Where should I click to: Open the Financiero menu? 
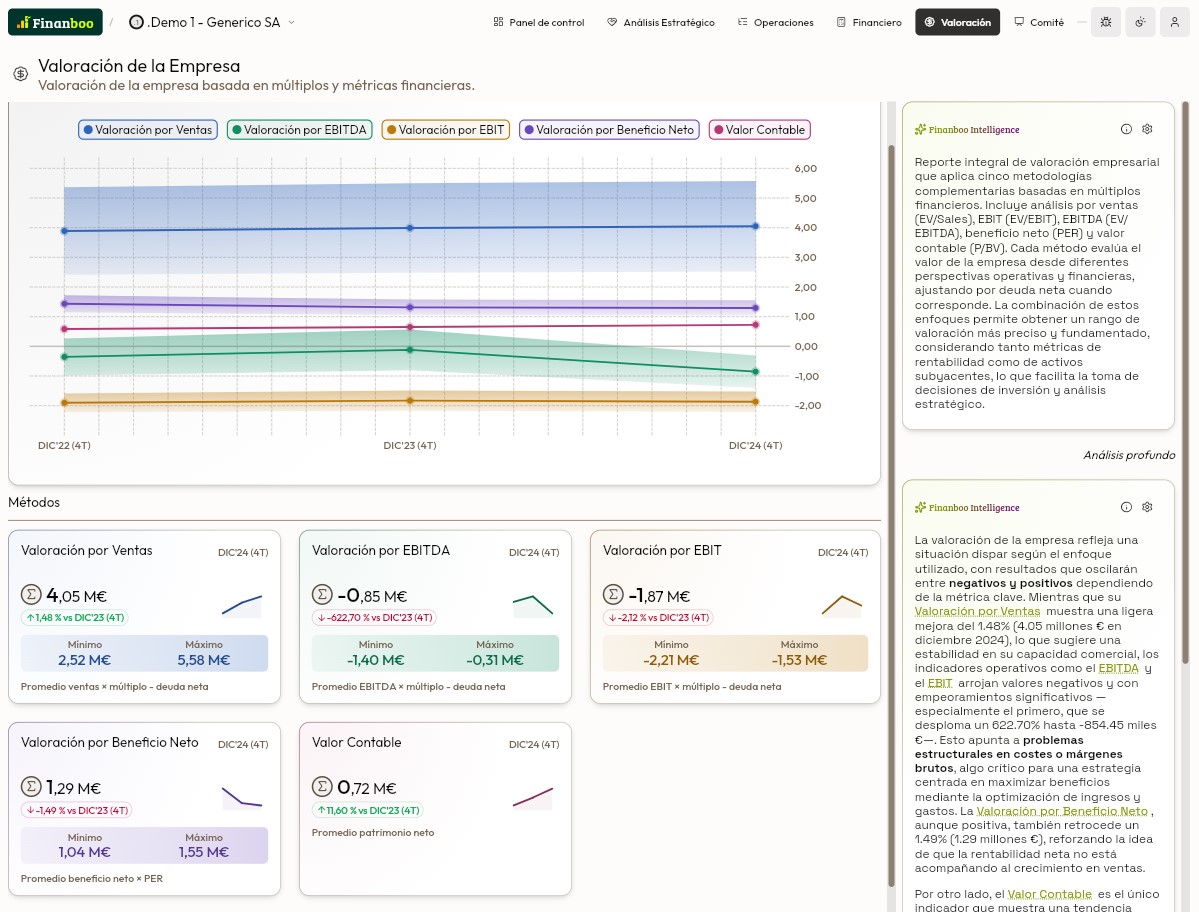click(868, 22)
